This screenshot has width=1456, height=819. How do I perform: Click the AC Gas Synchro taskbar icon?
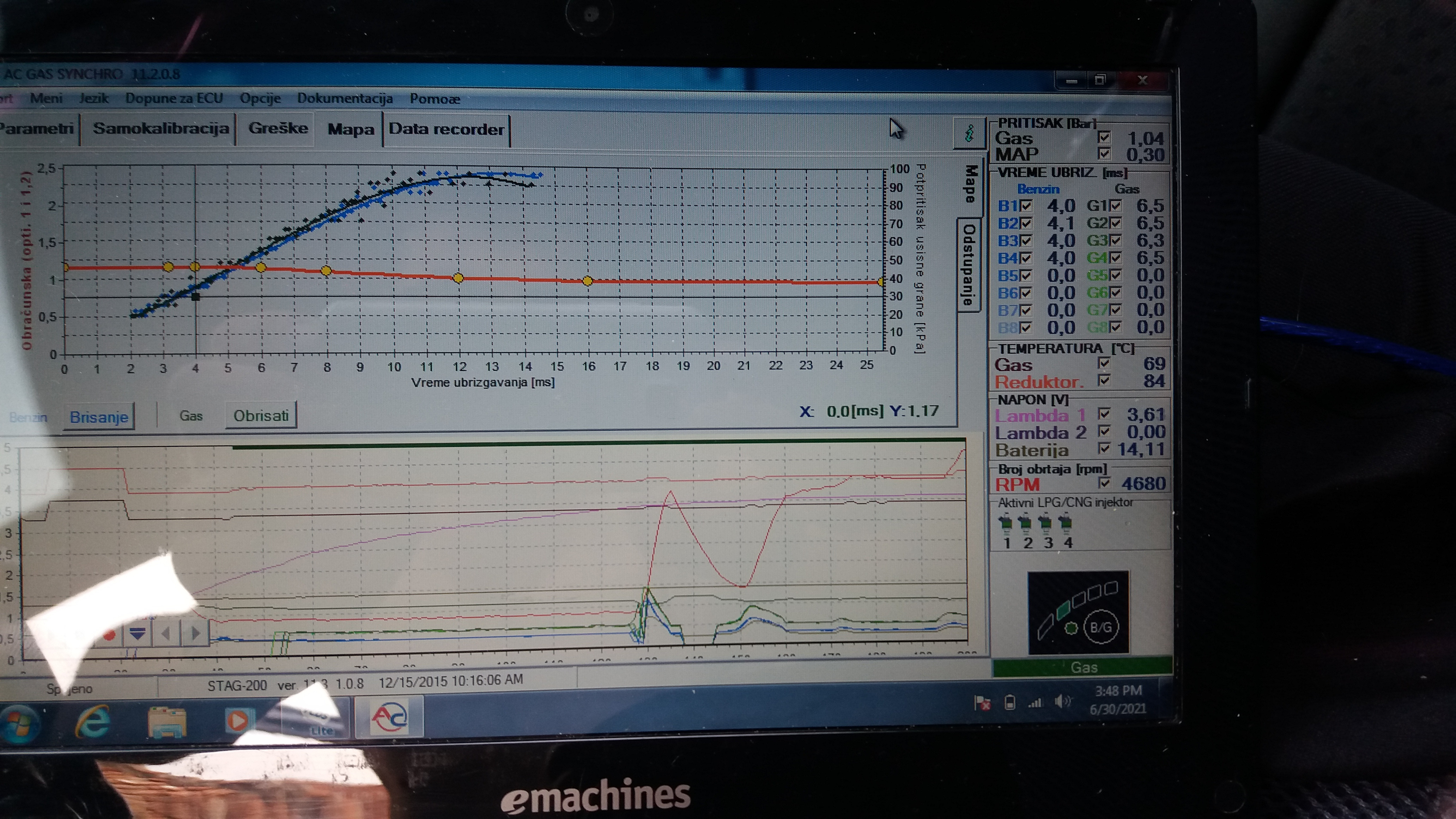389,717
